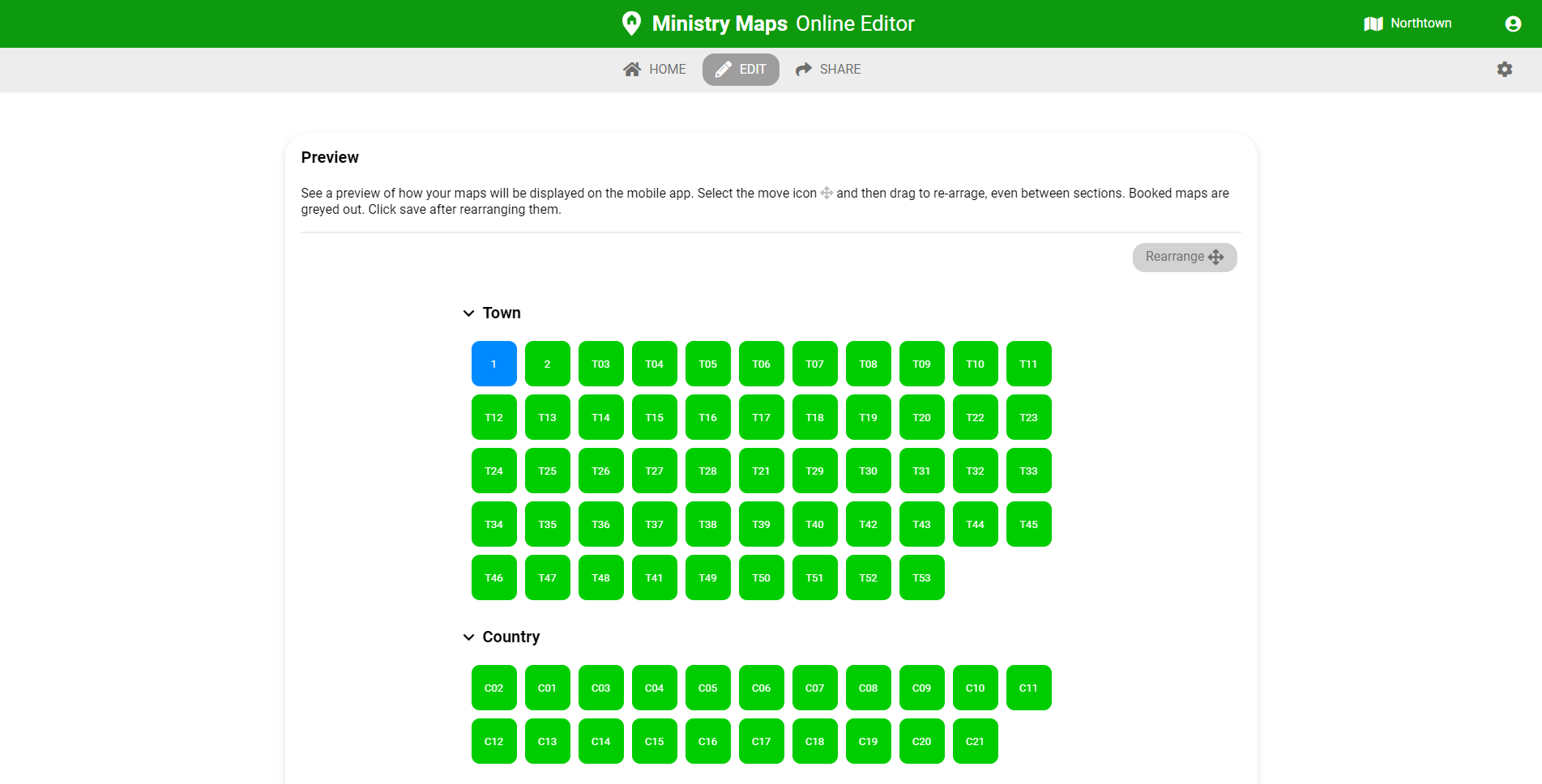Select the EDIT tab
Screen dimensions: 1542x784
(741, 70)
